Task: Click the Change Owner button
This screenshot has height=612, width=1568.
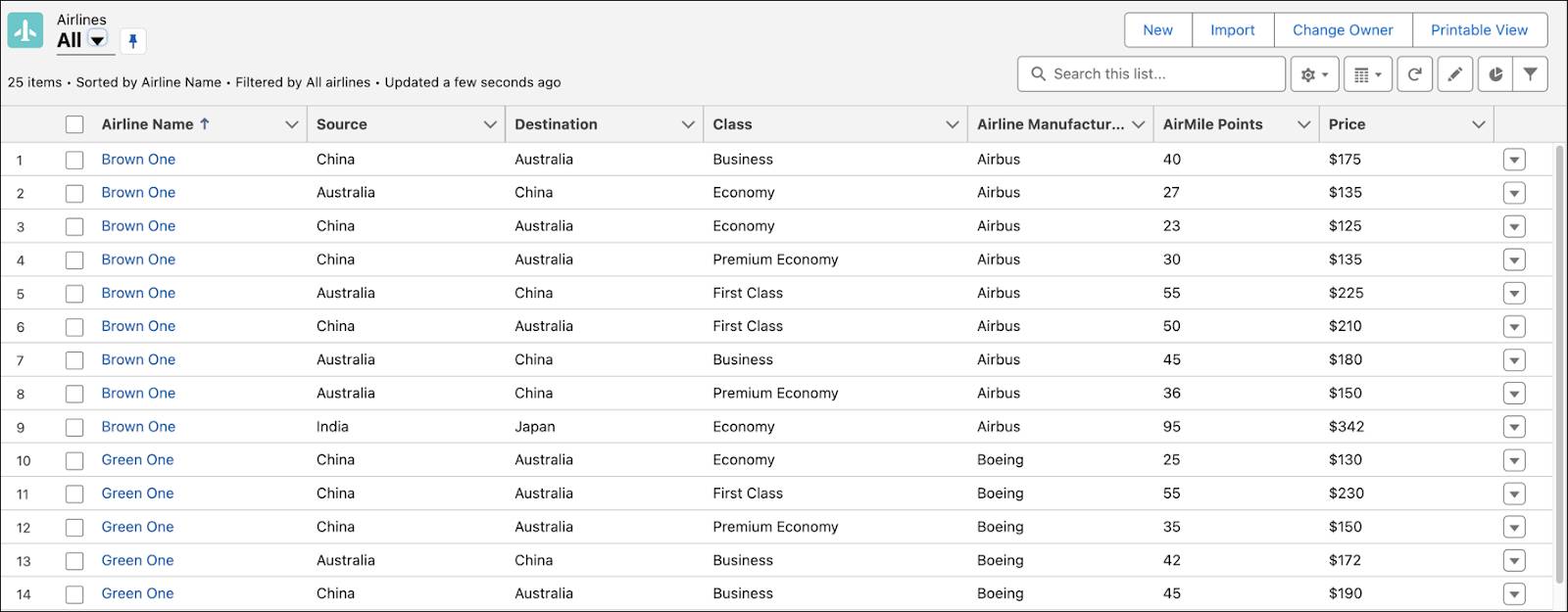Action: pyautogui.click(x=1343, y=30)
